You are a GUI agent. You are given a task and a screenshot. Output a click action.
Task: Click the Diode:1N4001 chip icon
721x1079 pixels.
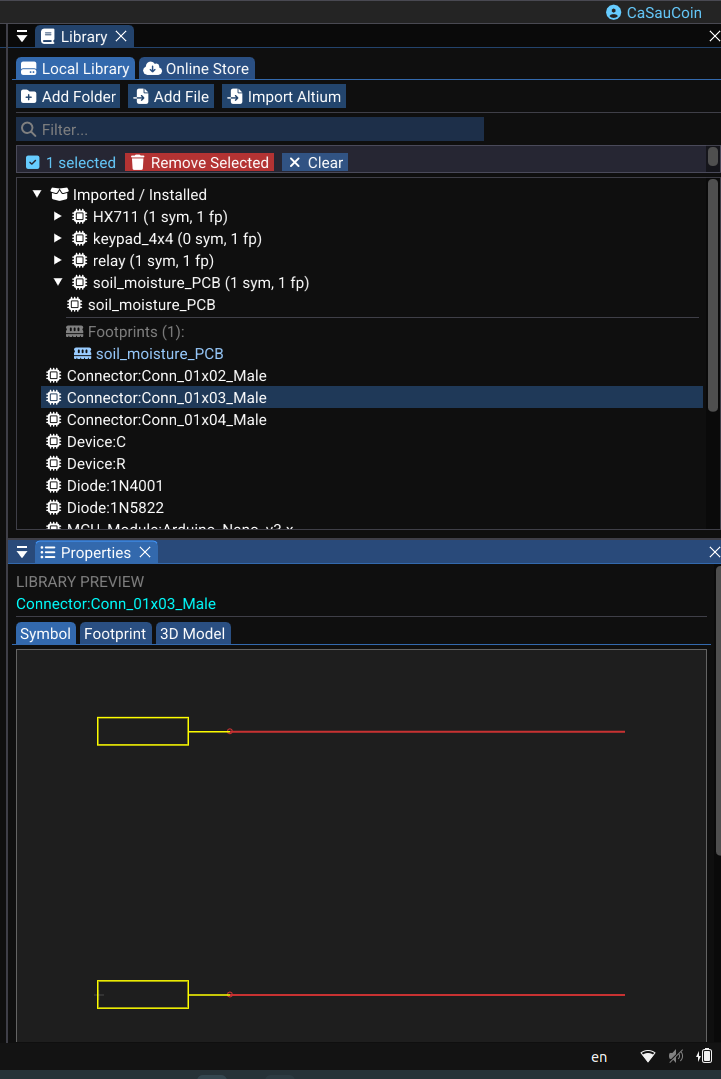tap(54, 486)
